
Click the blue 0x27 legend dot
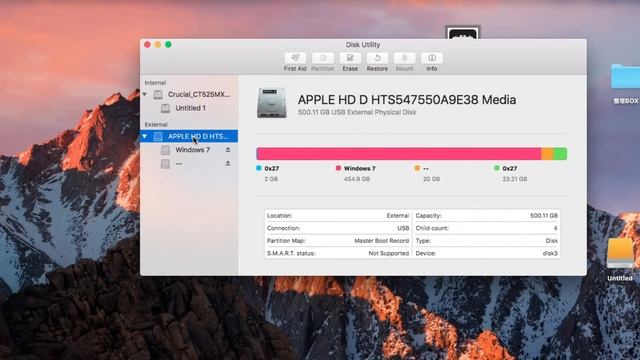pos(259,168)
